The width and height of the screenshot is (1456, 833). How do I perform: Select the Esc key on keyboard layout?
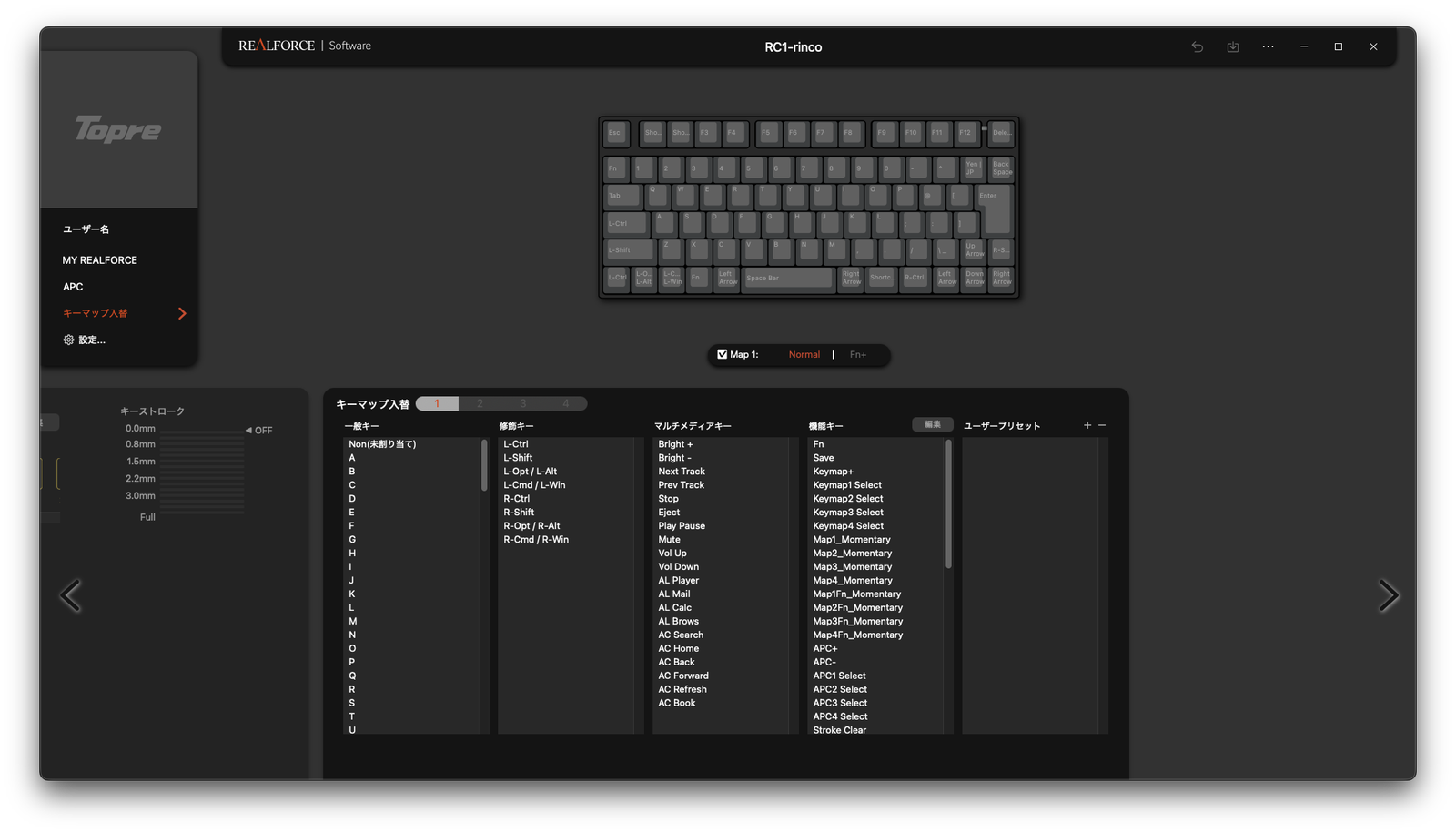616,133
